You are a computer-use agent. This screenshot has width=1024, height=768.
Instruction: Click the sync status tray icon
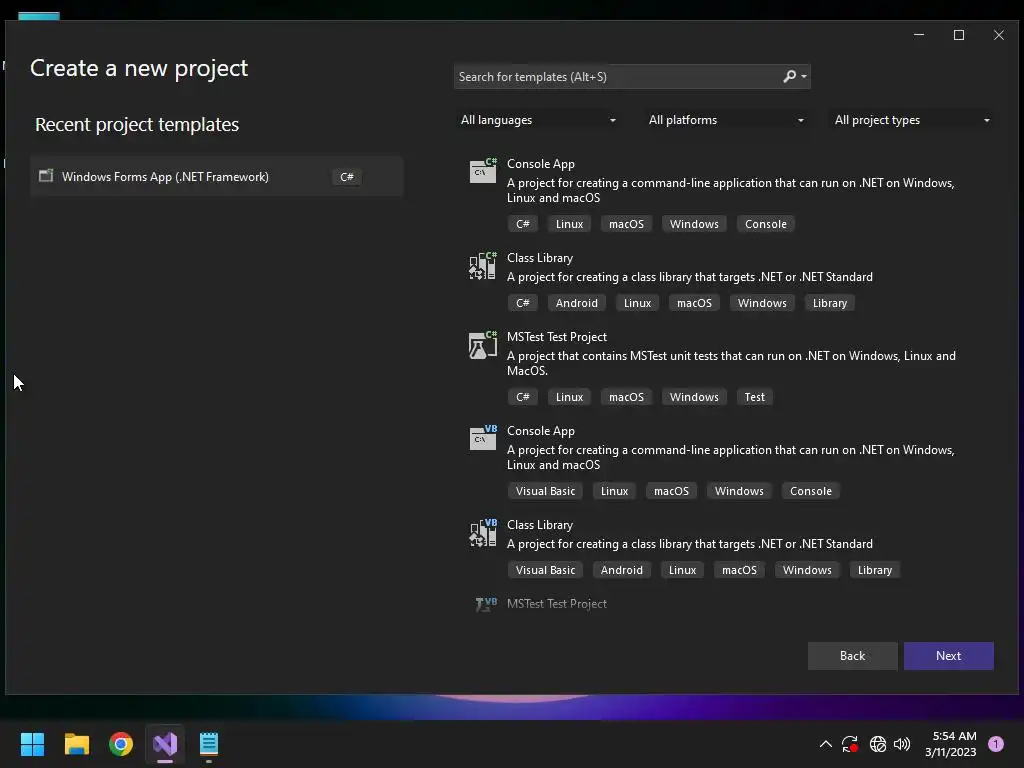[850, 744]
